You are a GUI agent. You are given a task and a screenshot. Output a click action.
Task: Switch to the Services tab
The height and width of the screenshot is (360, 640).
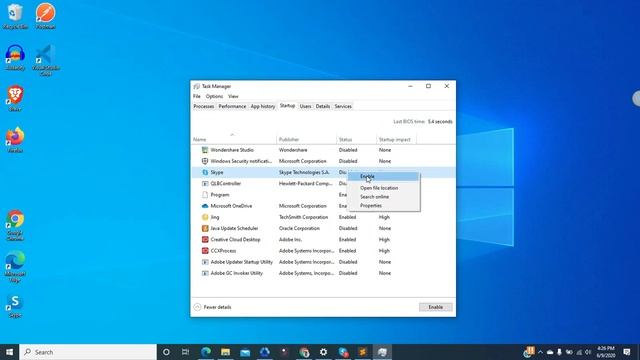[x=343, y=106]
